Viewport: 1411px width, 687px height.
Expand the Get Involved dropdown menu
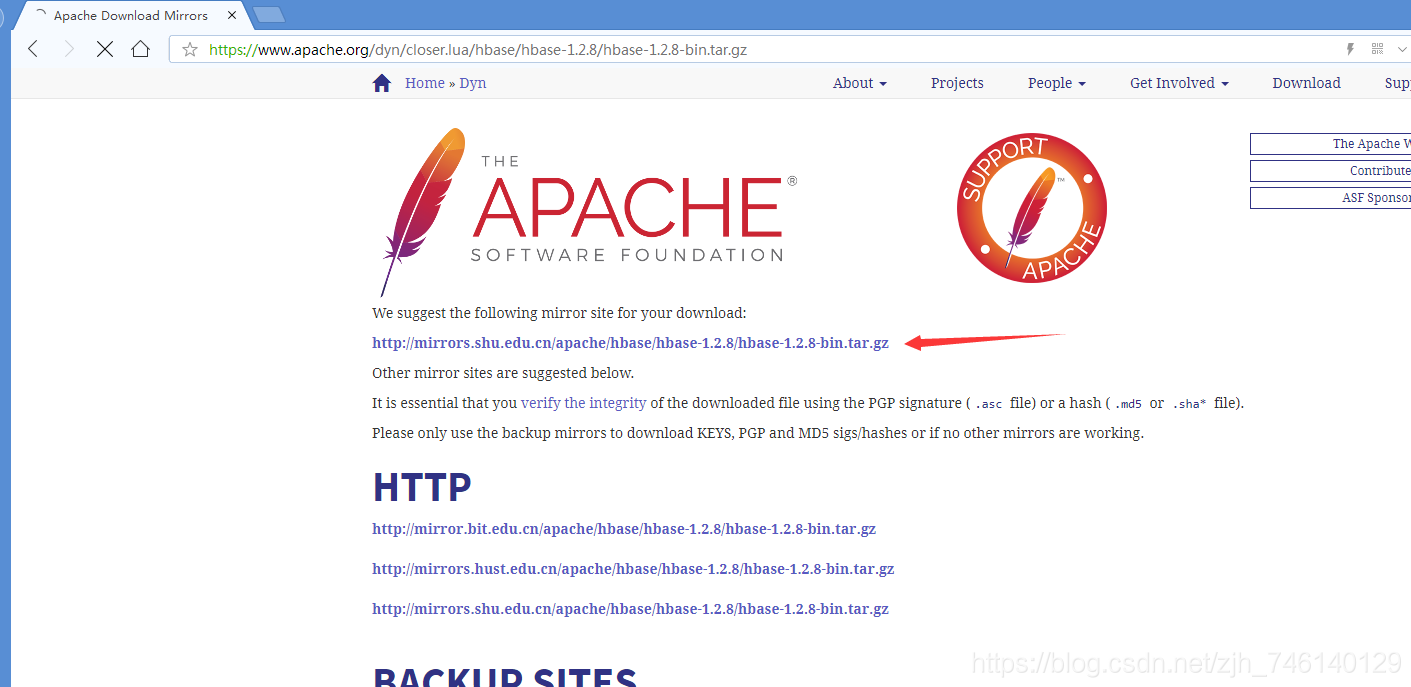(x=1180, y=83)
